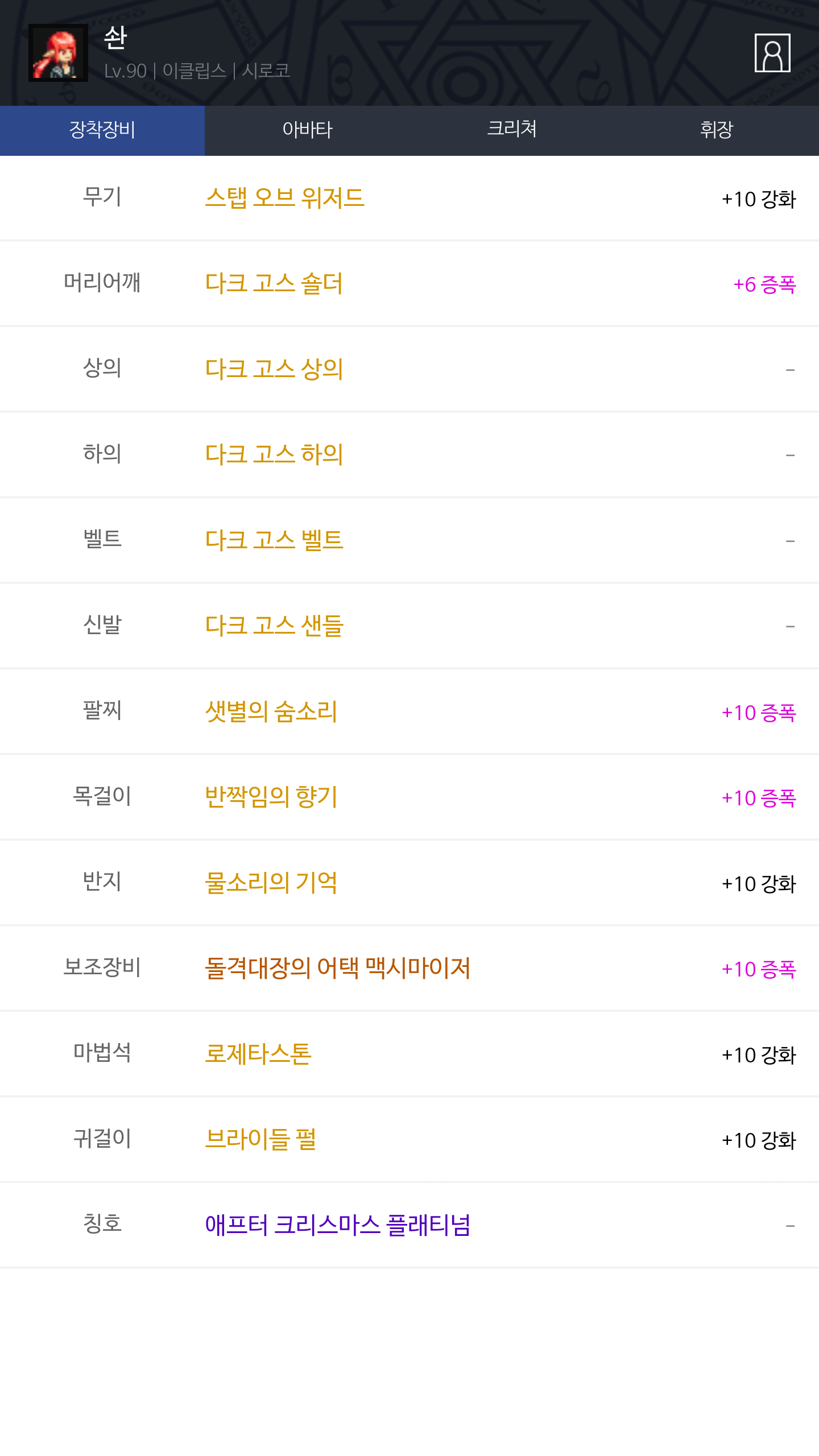Select 돌격대장의 어택 맥시마이저 item
Screen dimensions: 819x1456
pyautogui.click(x=337, y=967)
